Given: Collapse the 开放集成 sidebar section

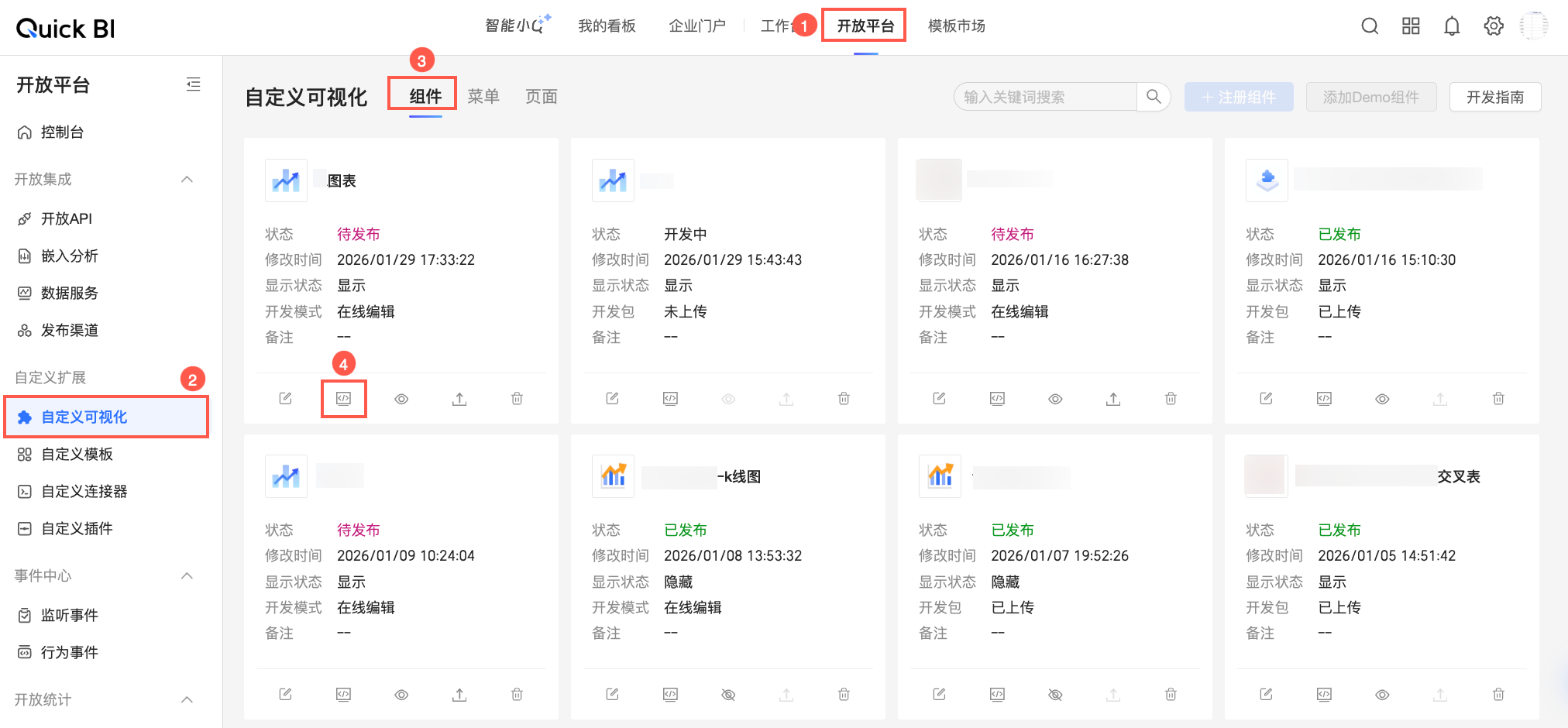Looking at the screenshot, I should (x=187, y=179).
